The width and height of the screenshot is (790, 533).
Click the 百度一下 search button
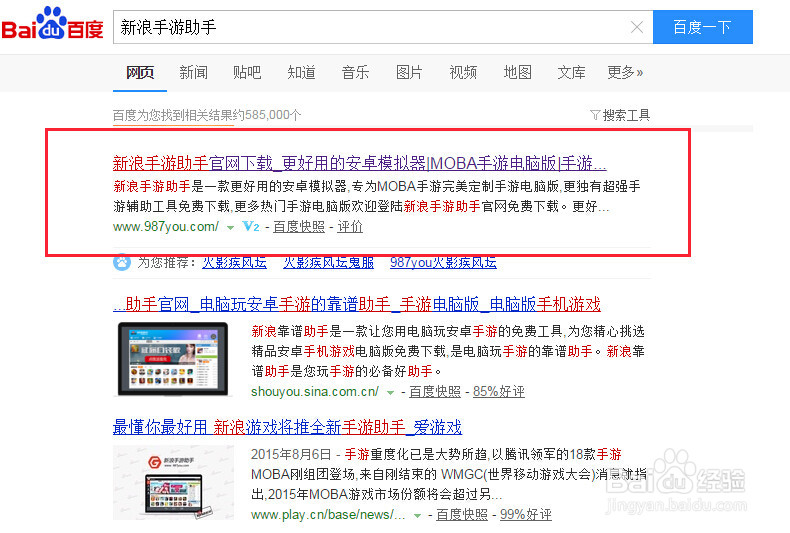[702, 27]
